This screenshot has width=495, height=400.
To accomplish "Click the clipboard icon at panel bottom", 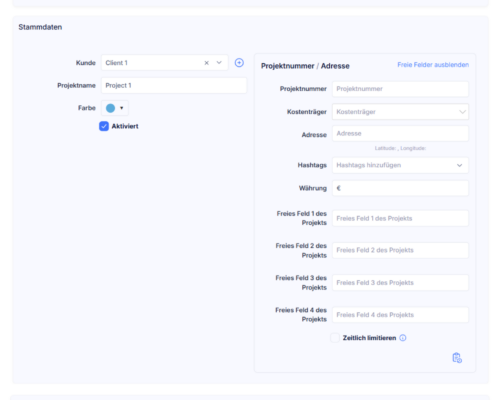I will pos(457,358).
